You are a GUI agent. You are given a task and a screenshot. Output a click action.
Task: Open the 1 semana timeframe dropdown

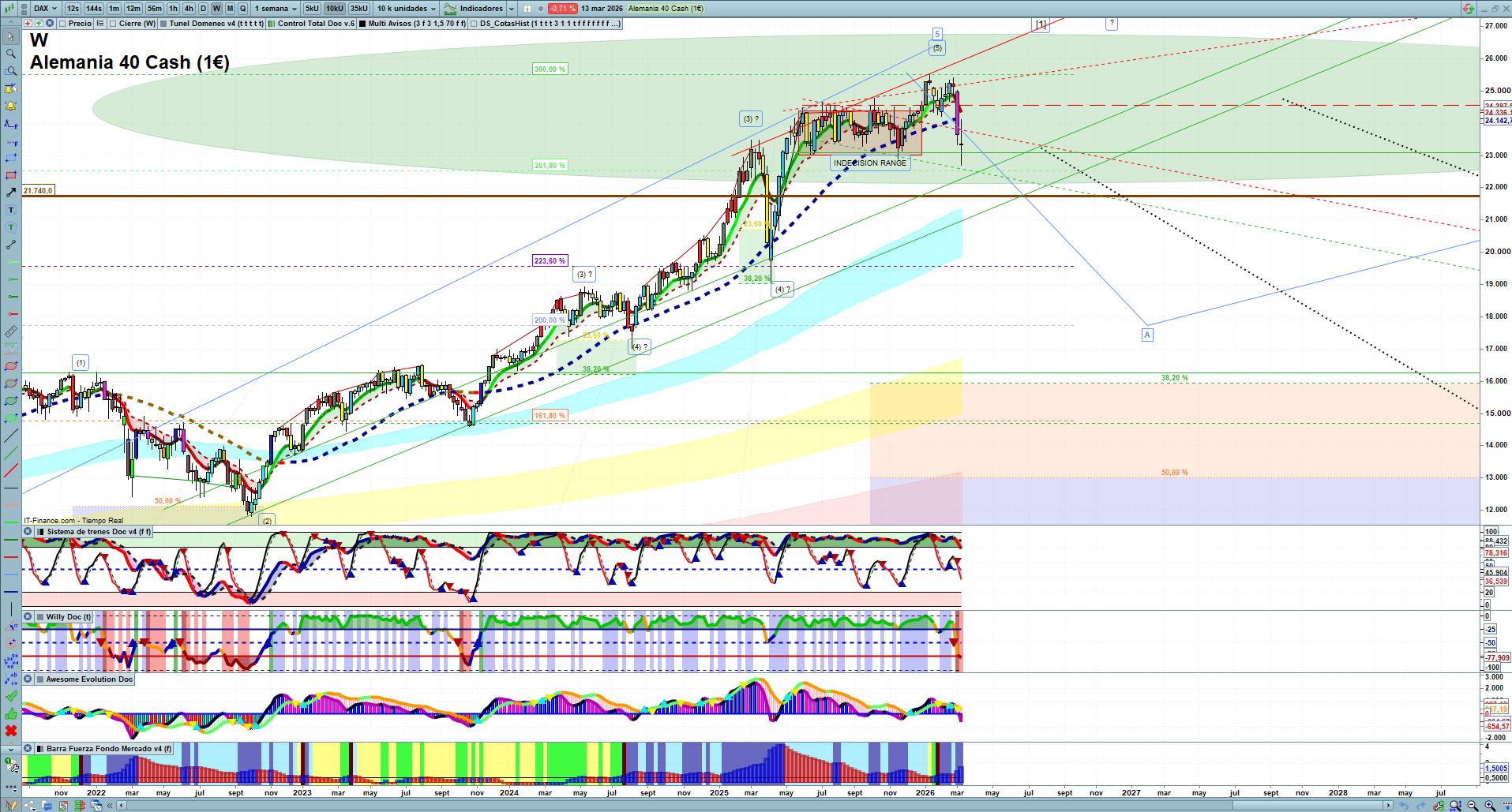click(x=276, y=9)
